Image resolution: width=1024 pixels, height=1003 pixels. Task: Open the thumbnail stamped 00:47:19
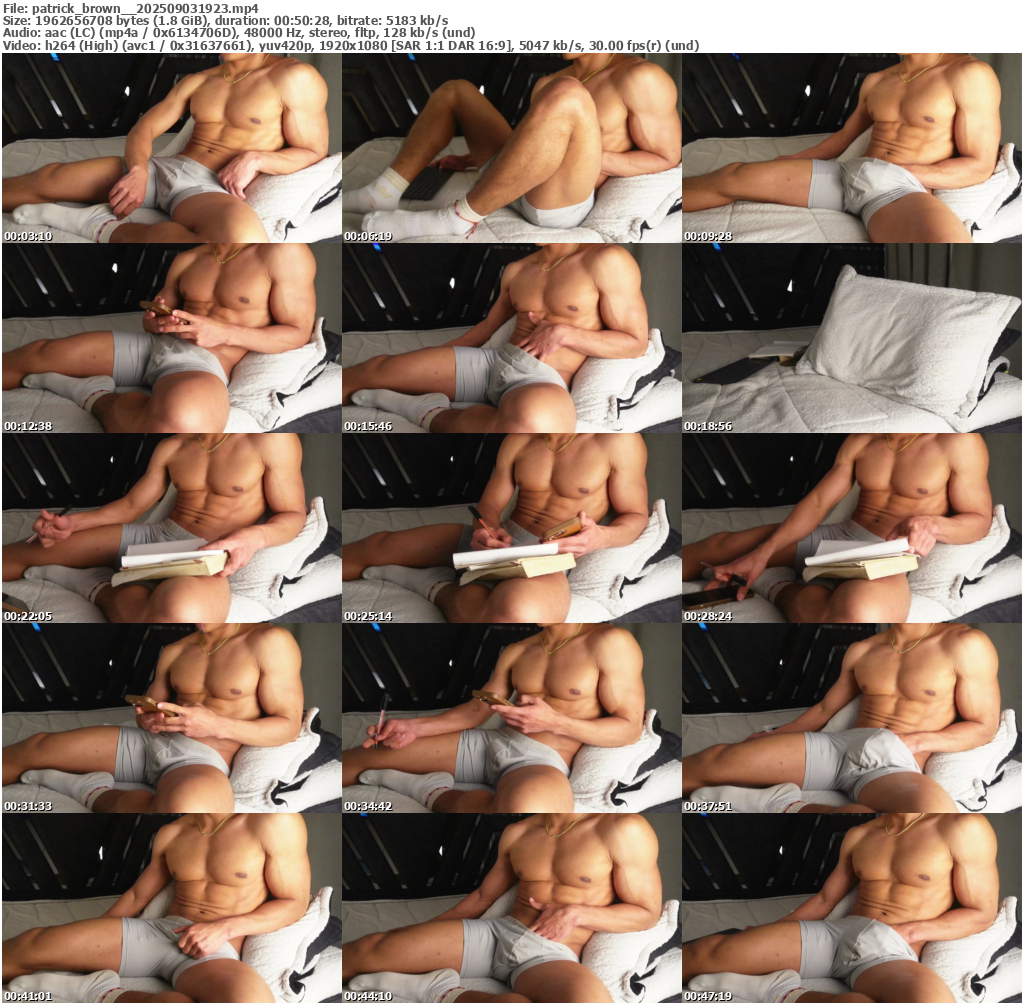pos(852,908)
